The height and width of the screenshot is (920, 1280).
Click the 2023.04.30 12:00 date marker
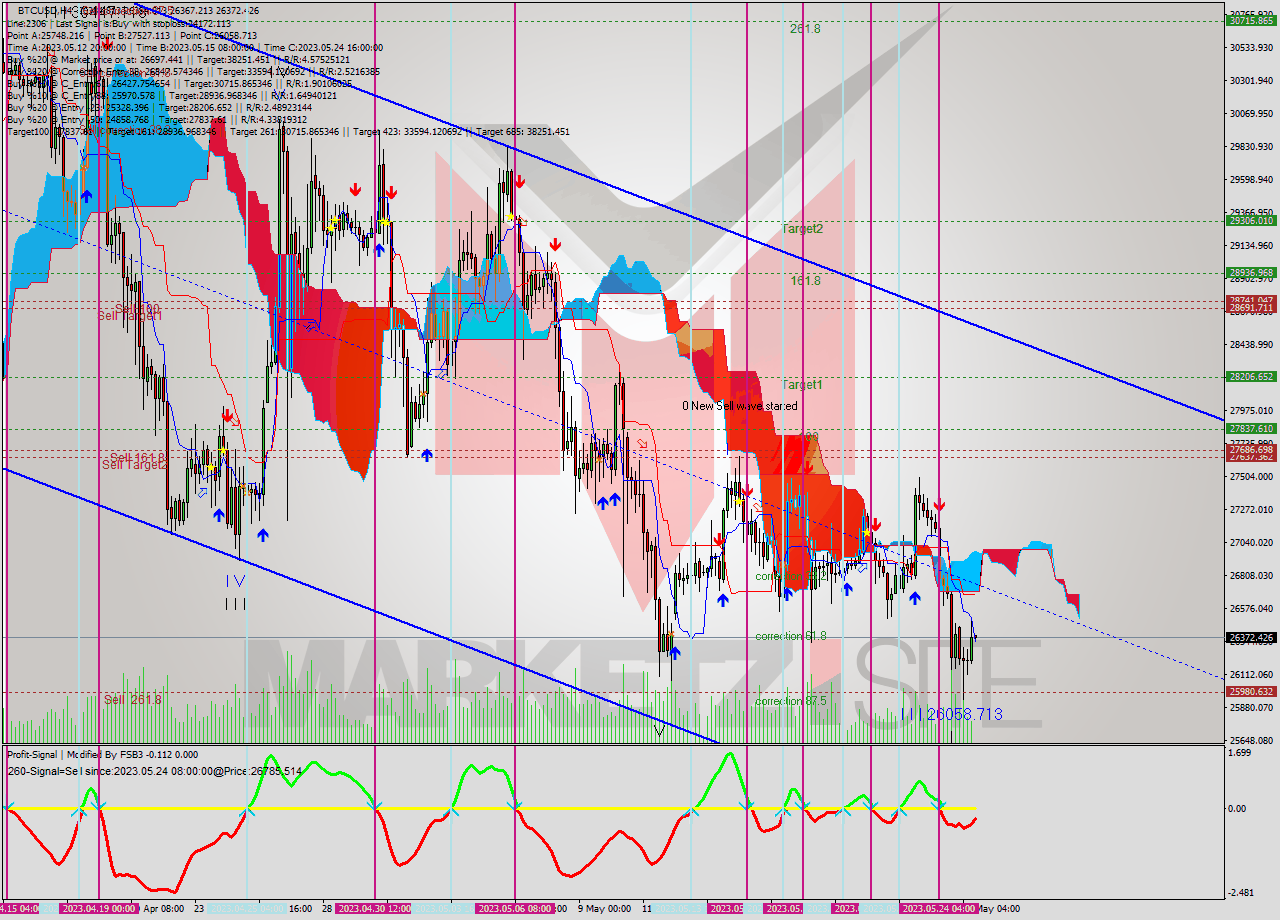click(x=374, y=909)
